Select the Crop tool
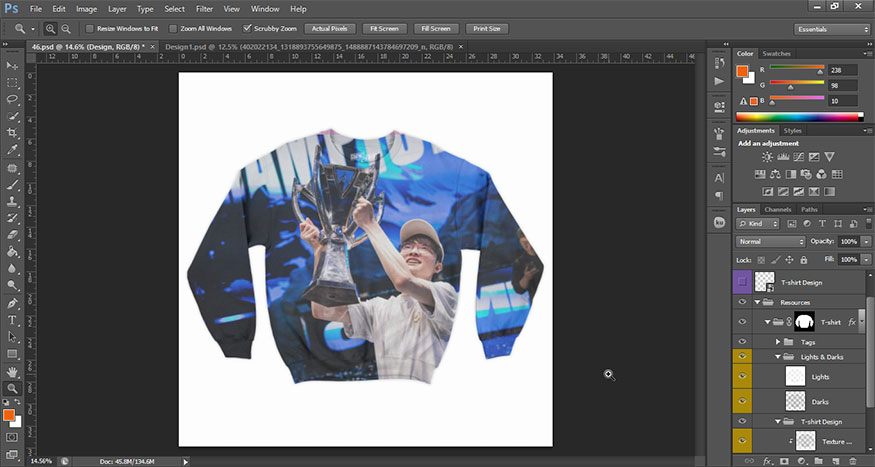This screenshot has height=467, width=875. pyautogui.click(x=12, y=133)
